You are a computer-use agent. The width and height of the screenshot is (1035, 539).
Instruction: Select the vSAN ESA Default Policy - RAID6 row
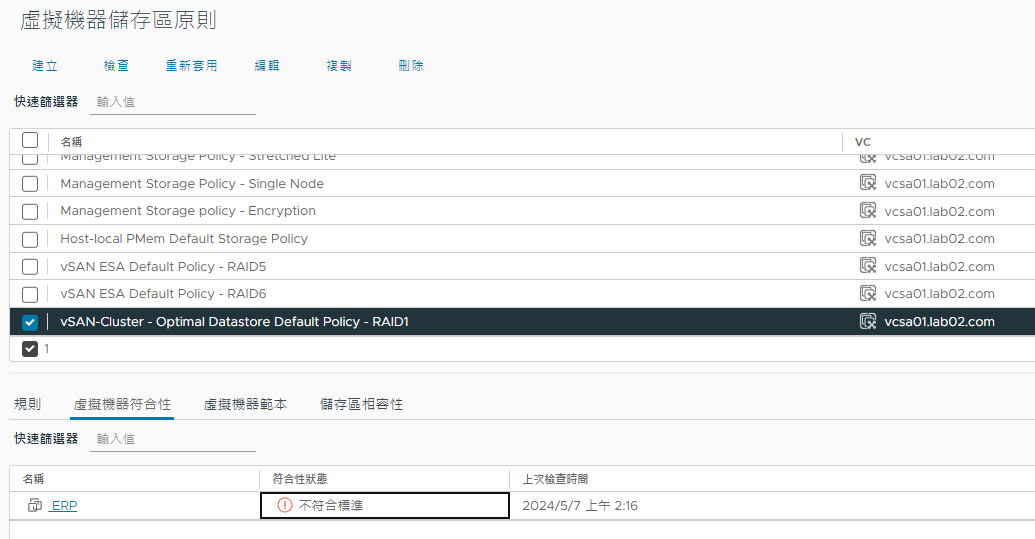[x=522, y=294]
